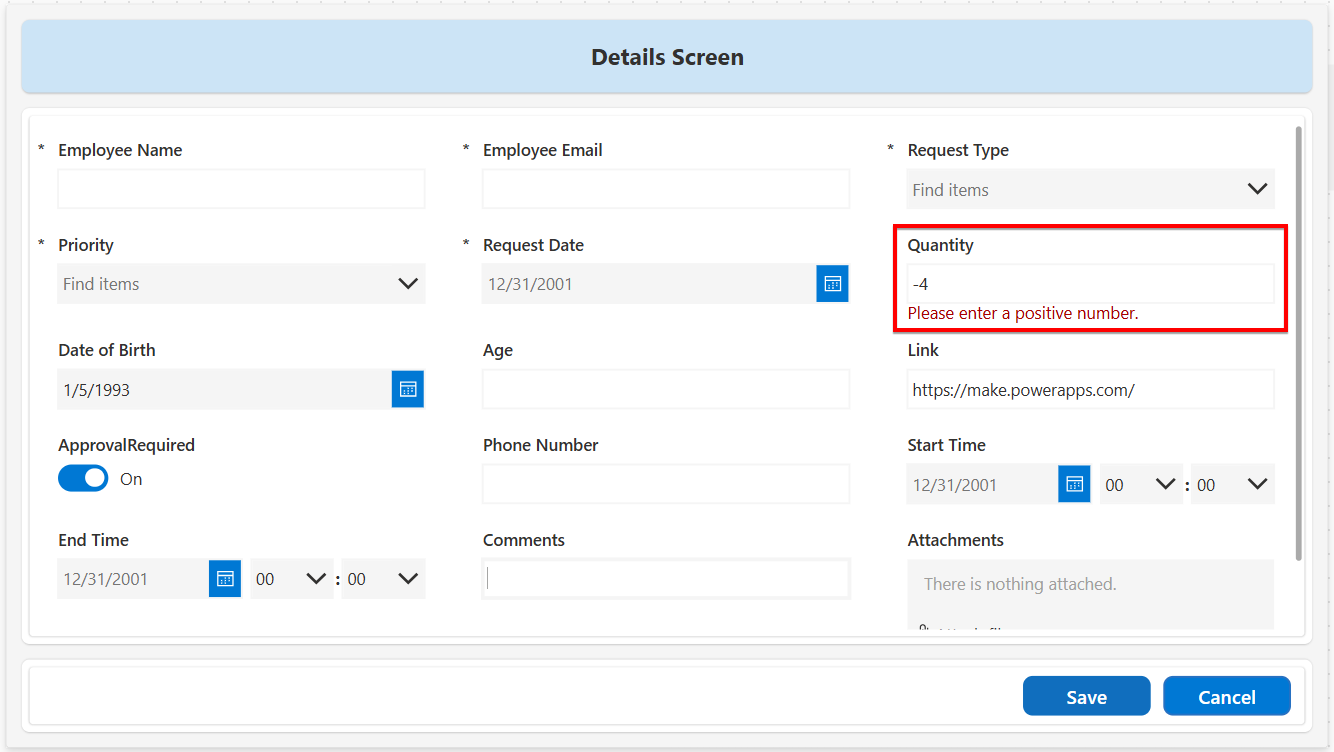Open Date of Birth calendar icon
The height and width of the screenshot is (752, 1334).
(407, 389)
